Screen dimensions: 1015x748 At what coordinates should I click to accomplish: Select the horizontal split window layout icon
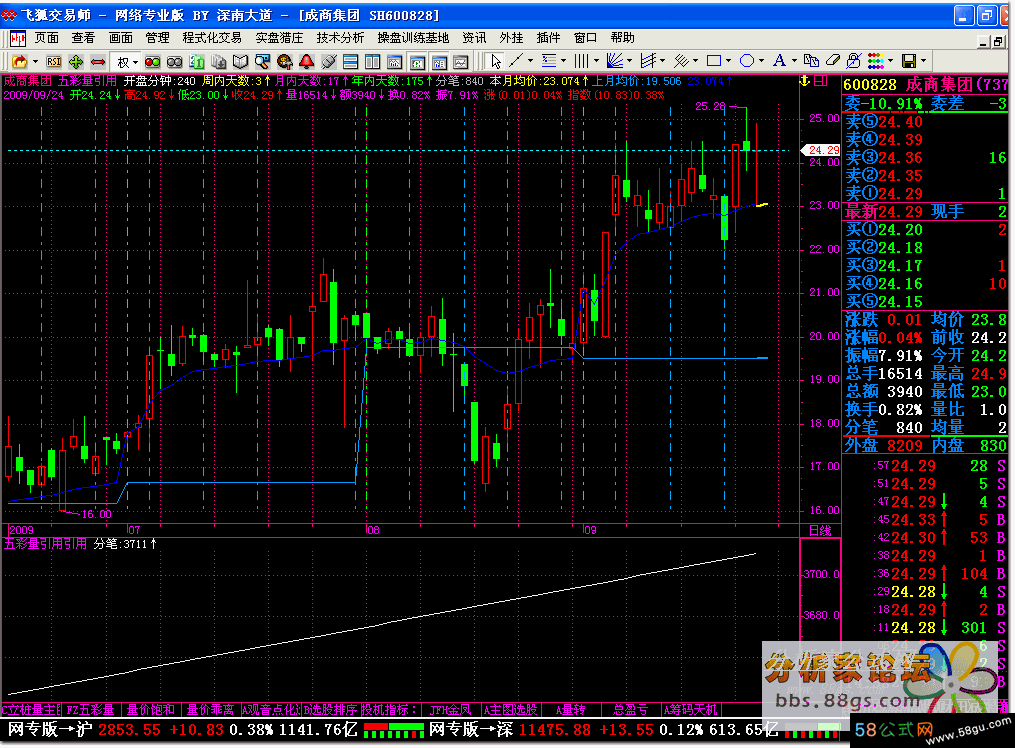click(351, 61)
